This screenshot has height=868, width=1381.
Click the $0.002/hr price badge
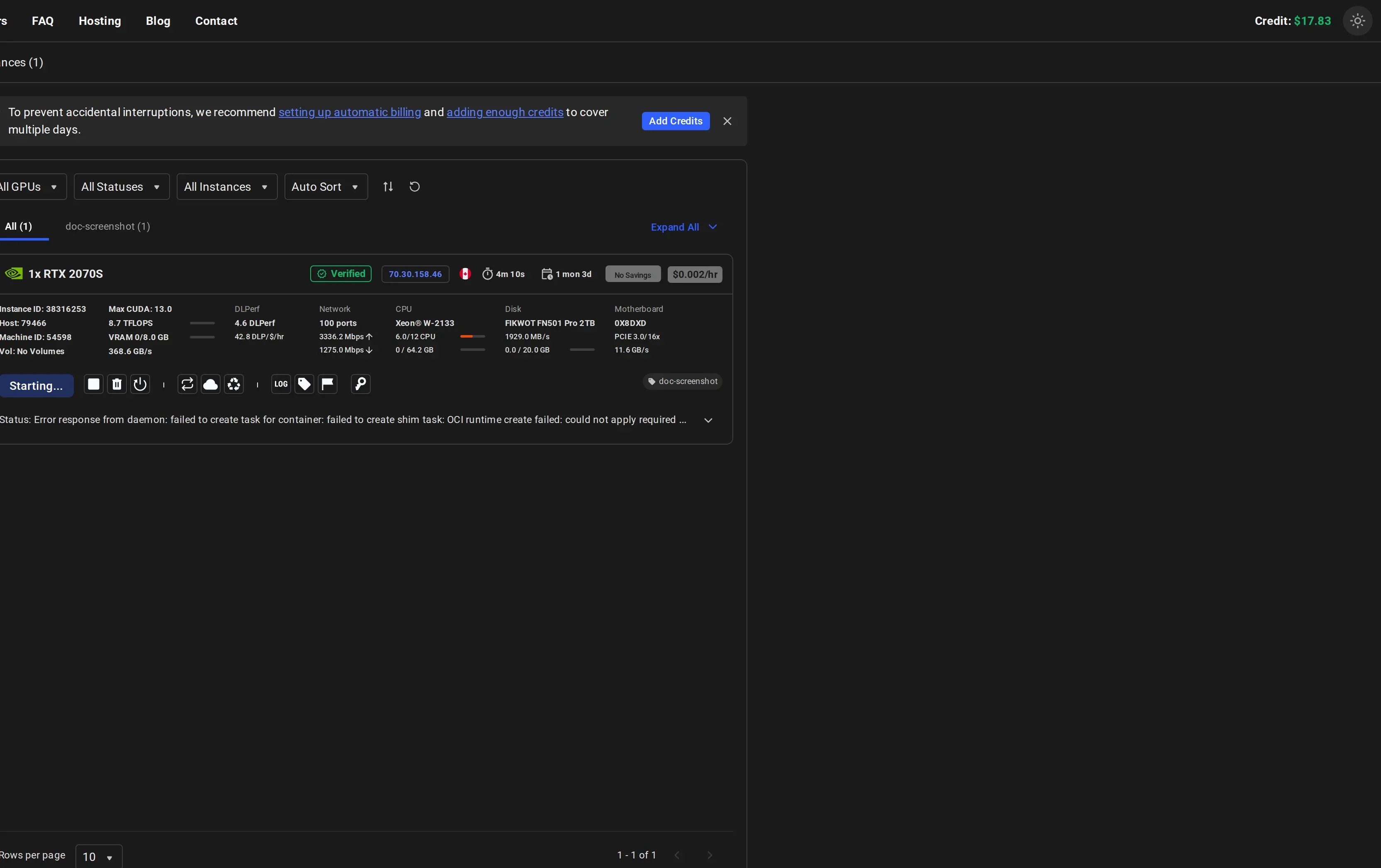(695, 274)
